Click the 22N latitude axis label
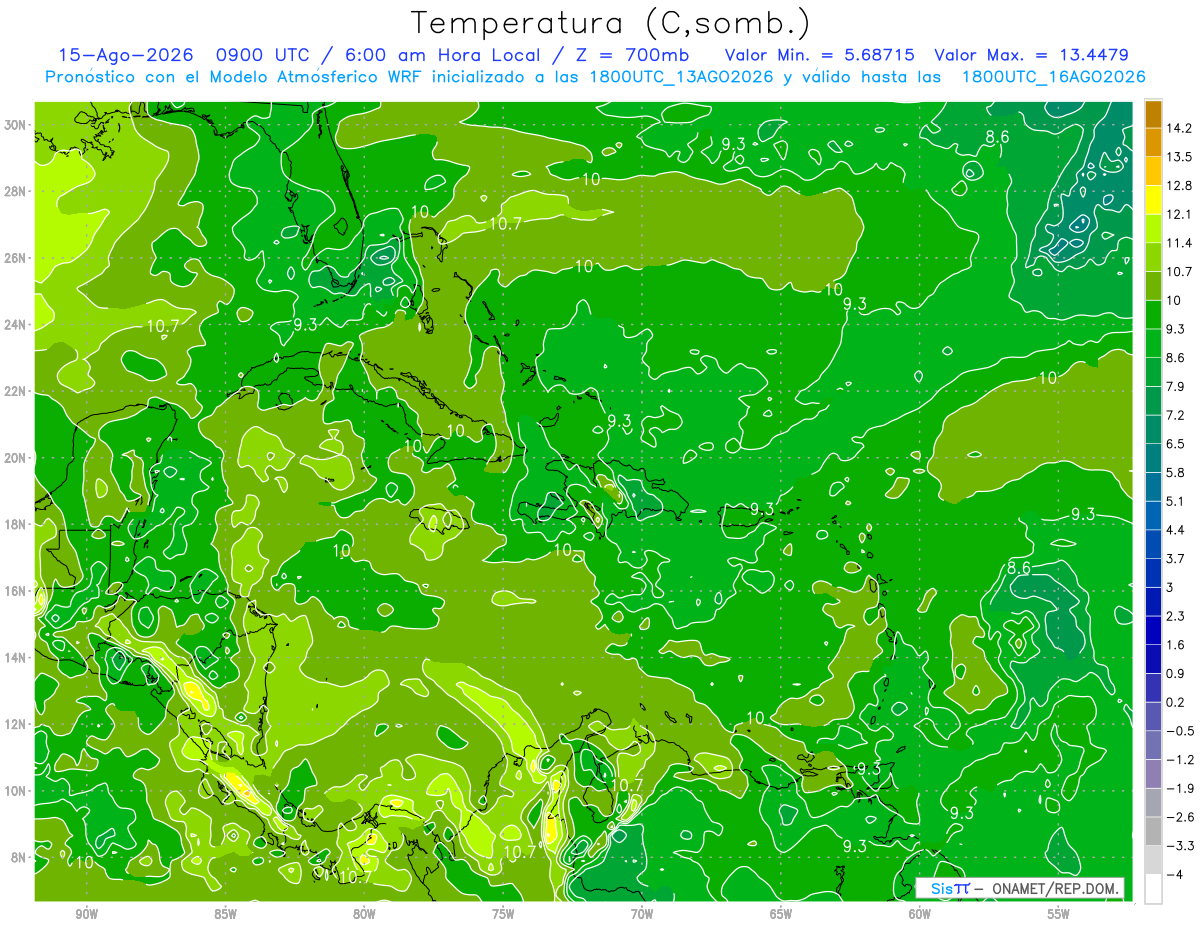Viewport: 1200px width, 927px height. [17, 391]
